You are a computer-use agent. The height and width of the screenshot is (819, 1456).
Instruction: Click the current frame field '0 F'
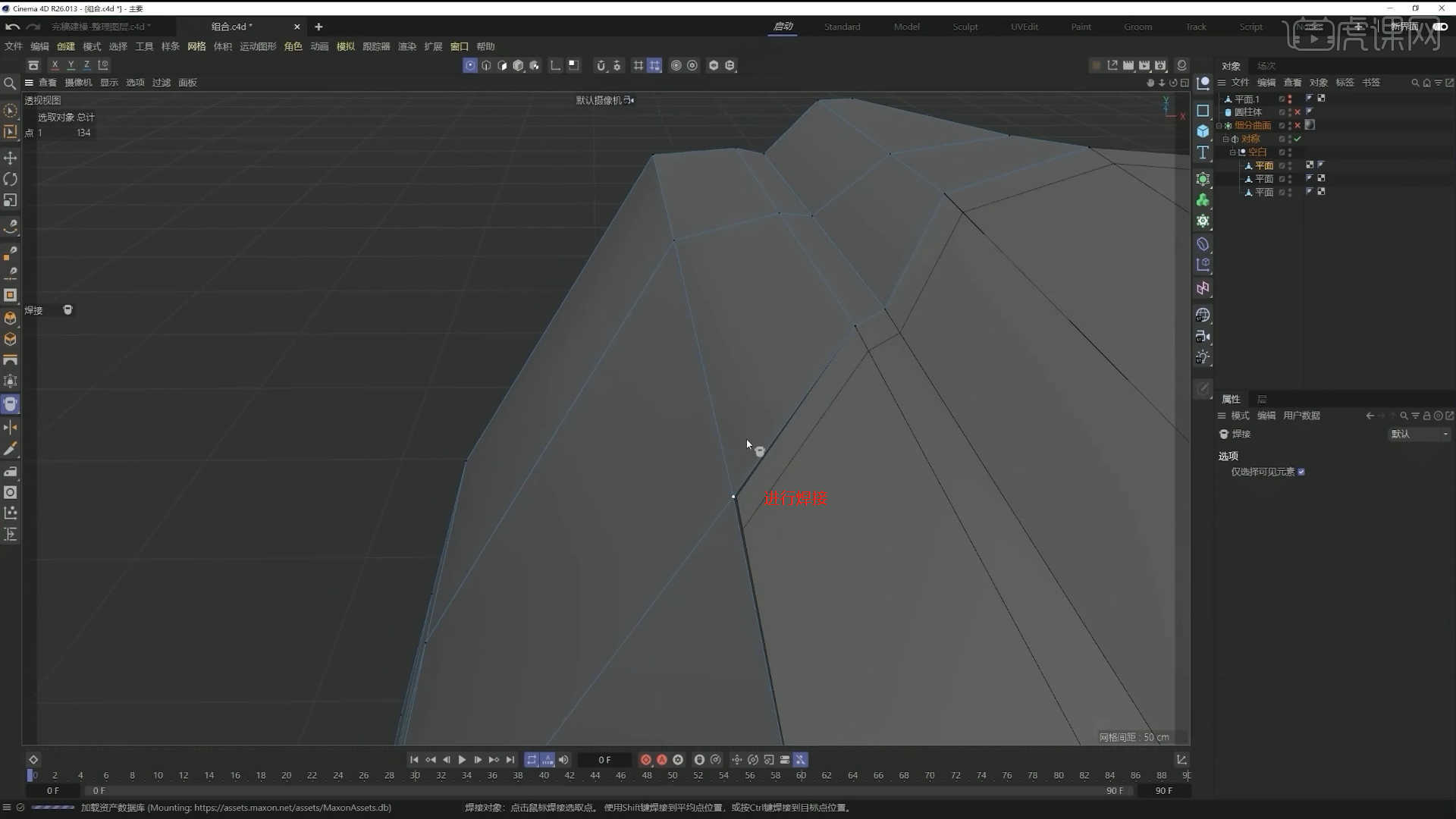click(x=604, y=760)
